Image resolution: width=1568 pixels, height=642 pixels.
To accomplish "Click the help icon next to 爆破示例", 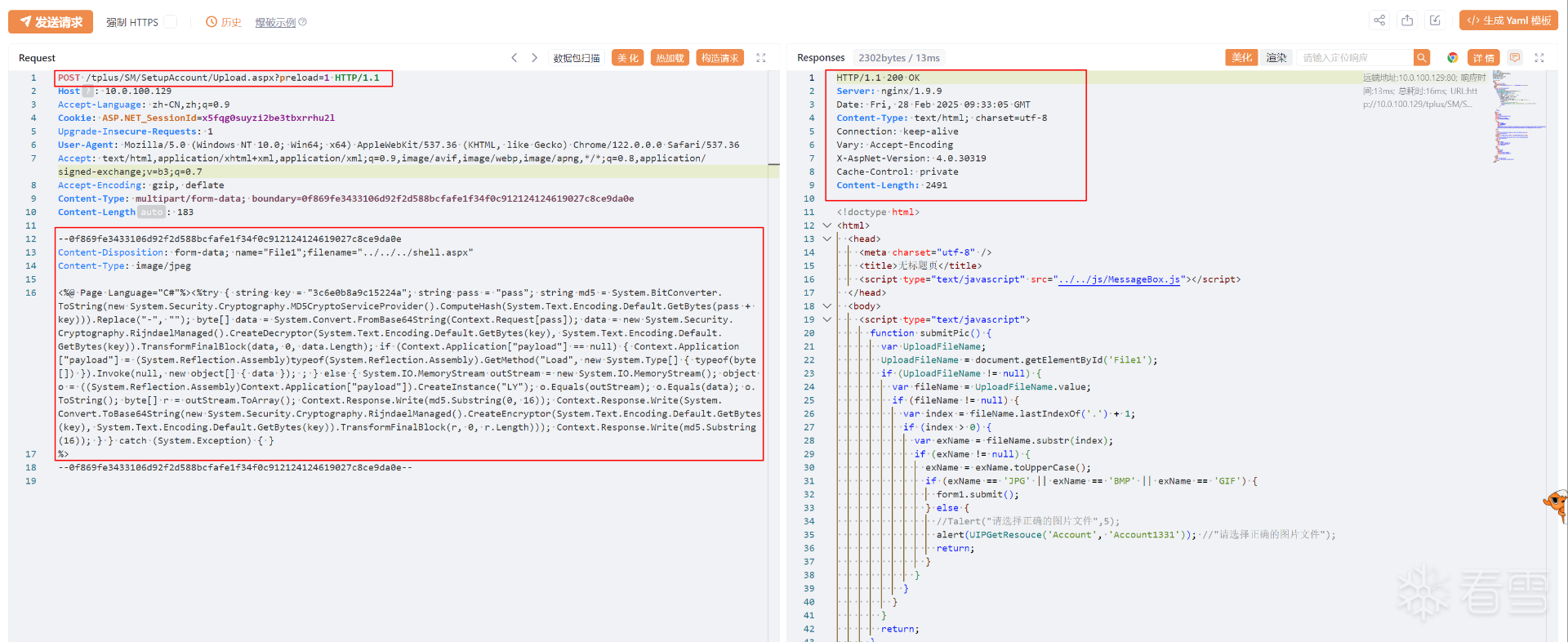I will coord(303,22).
